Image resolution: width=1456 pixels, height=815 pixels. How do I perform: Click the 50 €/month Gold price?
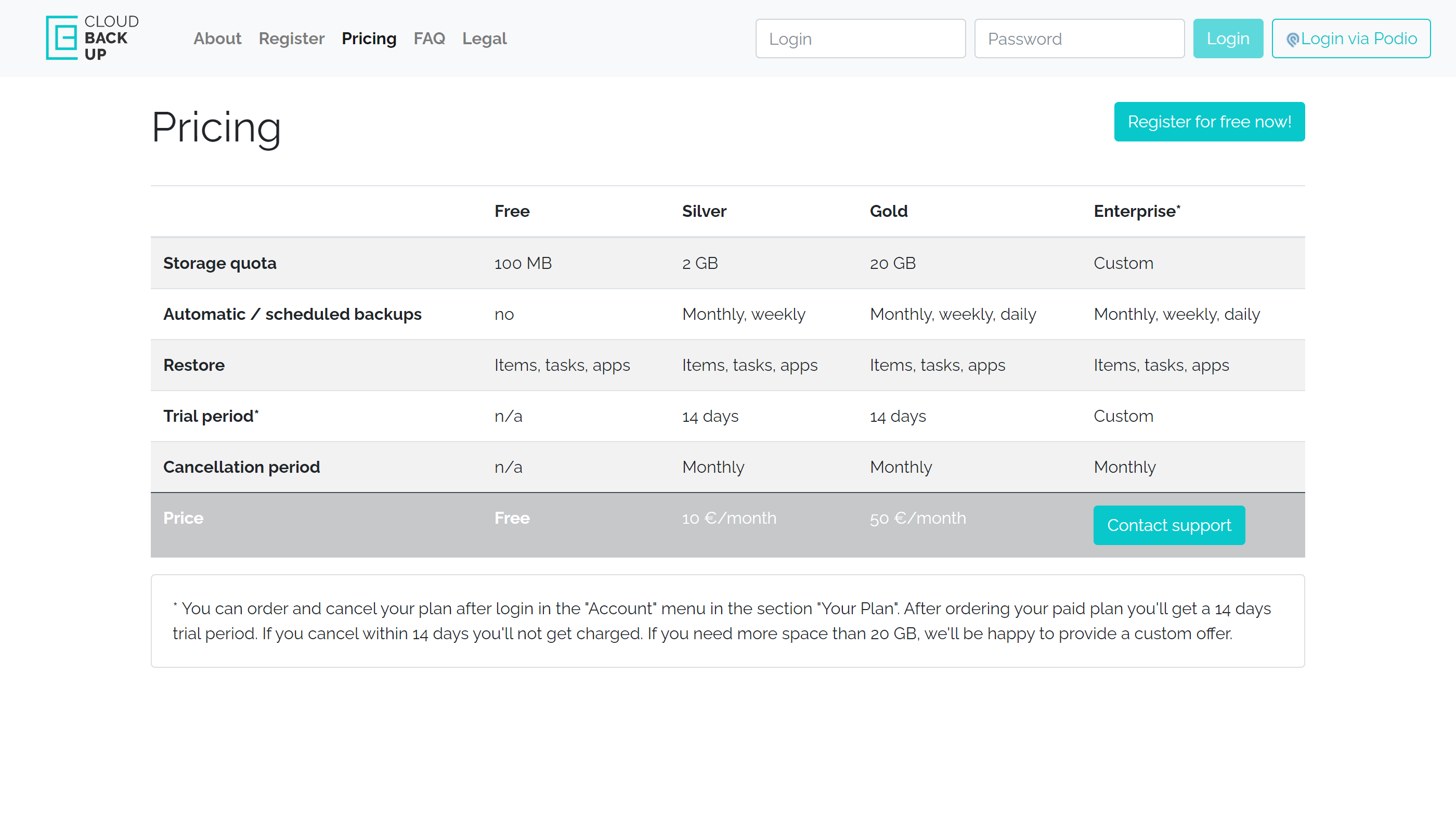(x=917, y=518)
